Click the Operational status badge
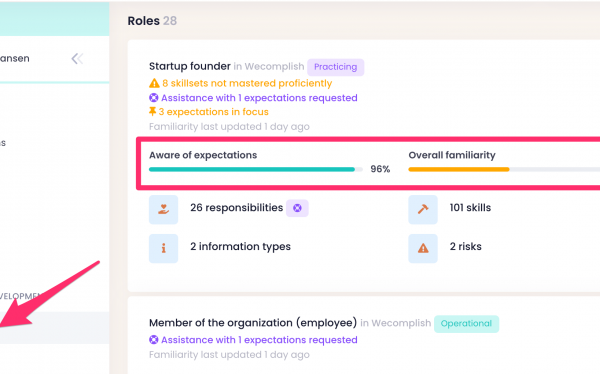Viewport: 600px width, 374px height. [466, 324]
